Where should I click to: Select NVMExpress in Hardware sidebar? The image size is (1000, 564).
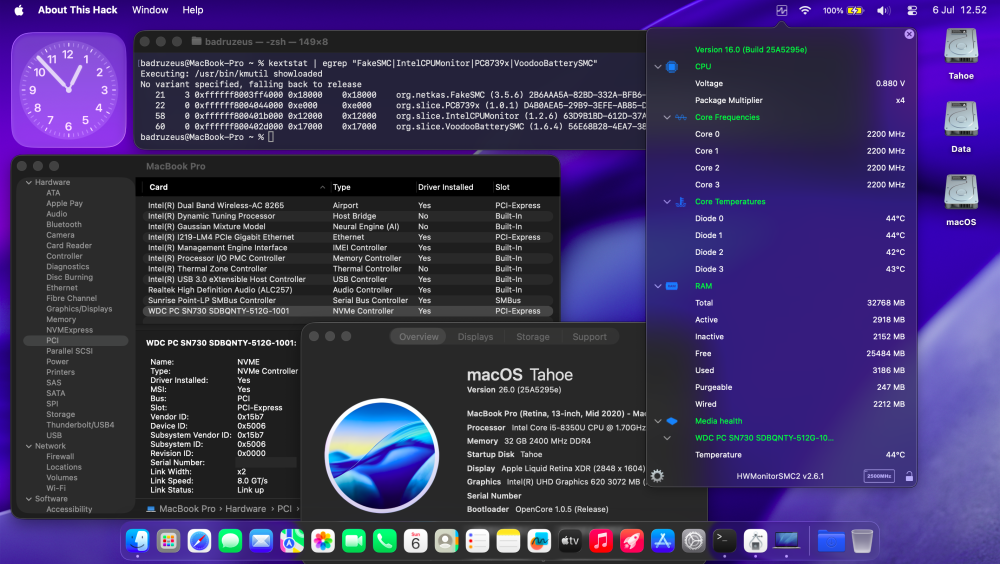click(70, 330)
